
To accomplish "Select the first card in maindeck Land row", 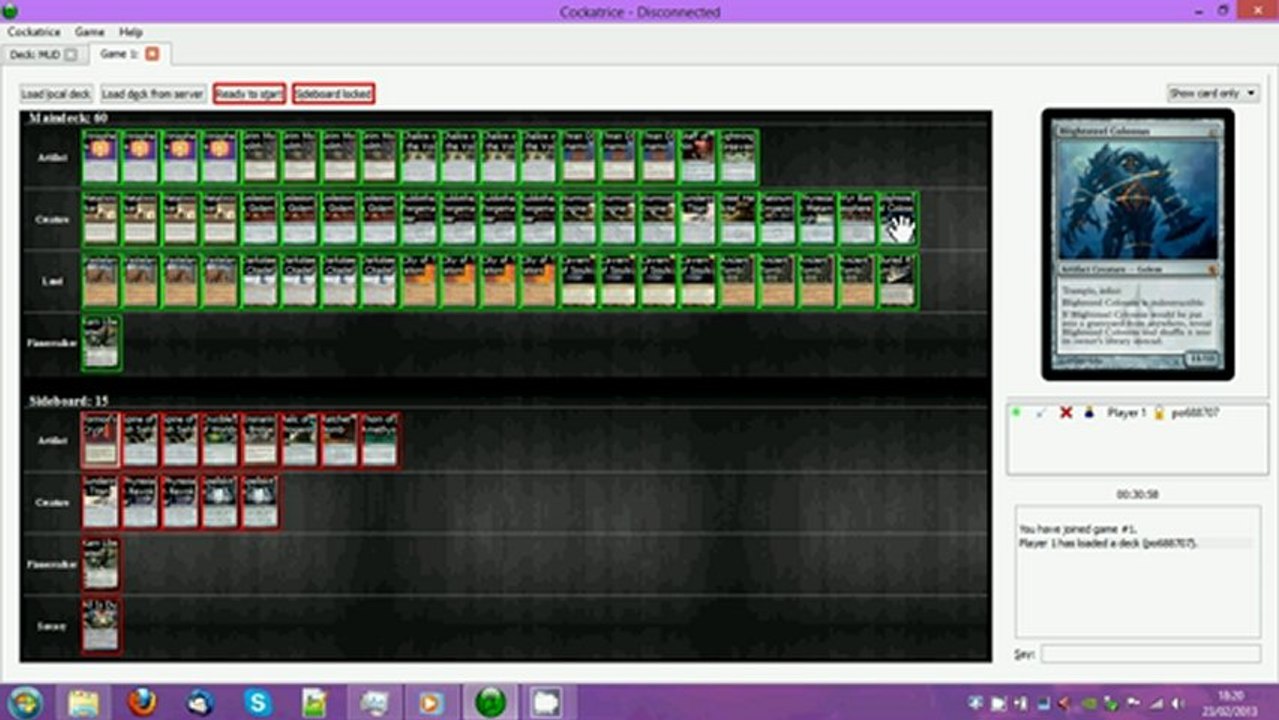I will pos(101,281).
